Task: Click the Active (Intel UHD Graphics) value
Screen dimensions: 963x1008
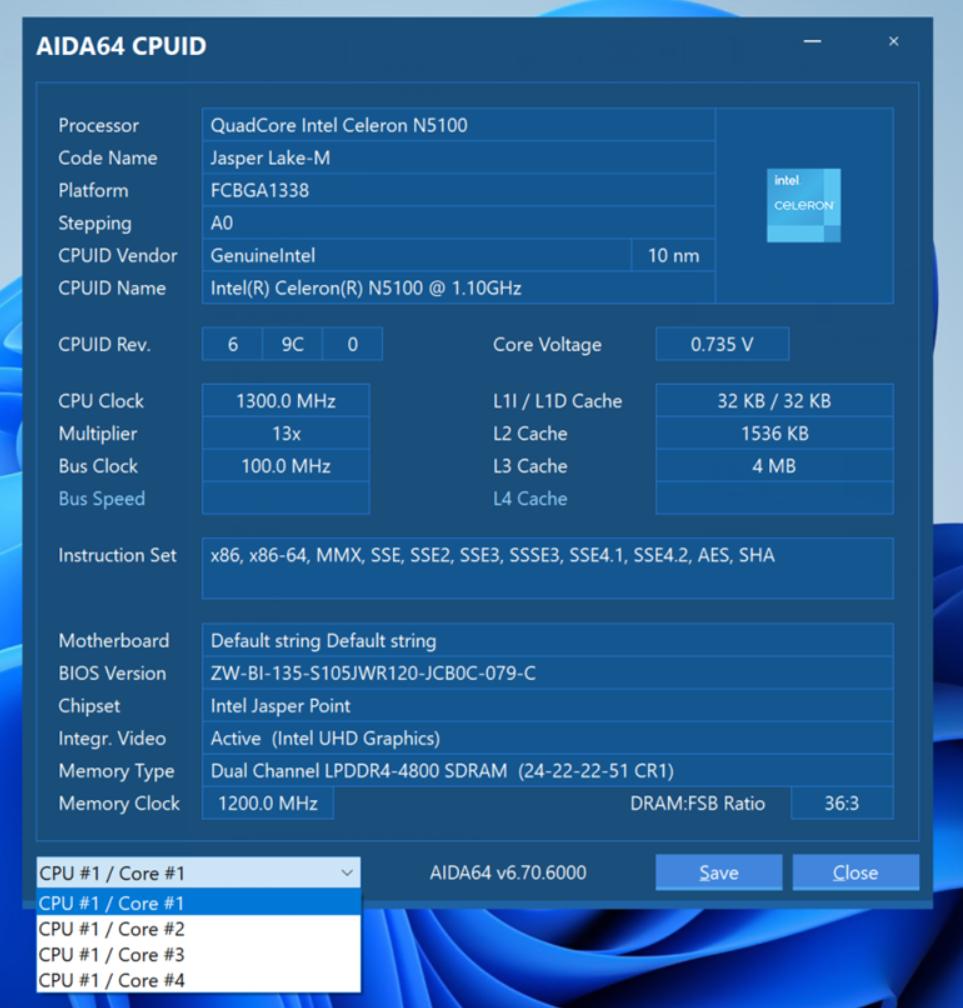Action: [x=547, y=738]
